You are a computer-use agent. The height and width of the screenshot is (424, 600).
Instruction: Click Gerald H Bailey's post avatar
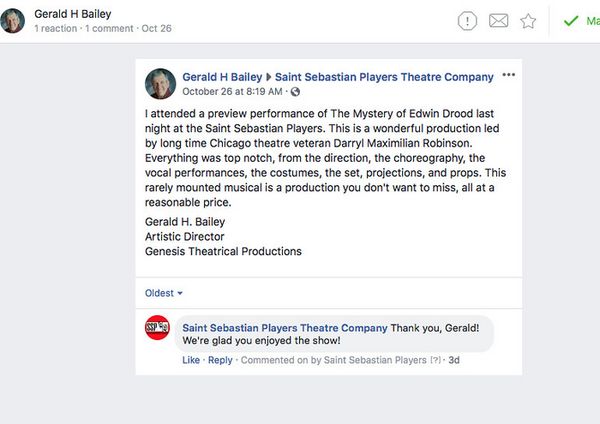click(160, 84)
